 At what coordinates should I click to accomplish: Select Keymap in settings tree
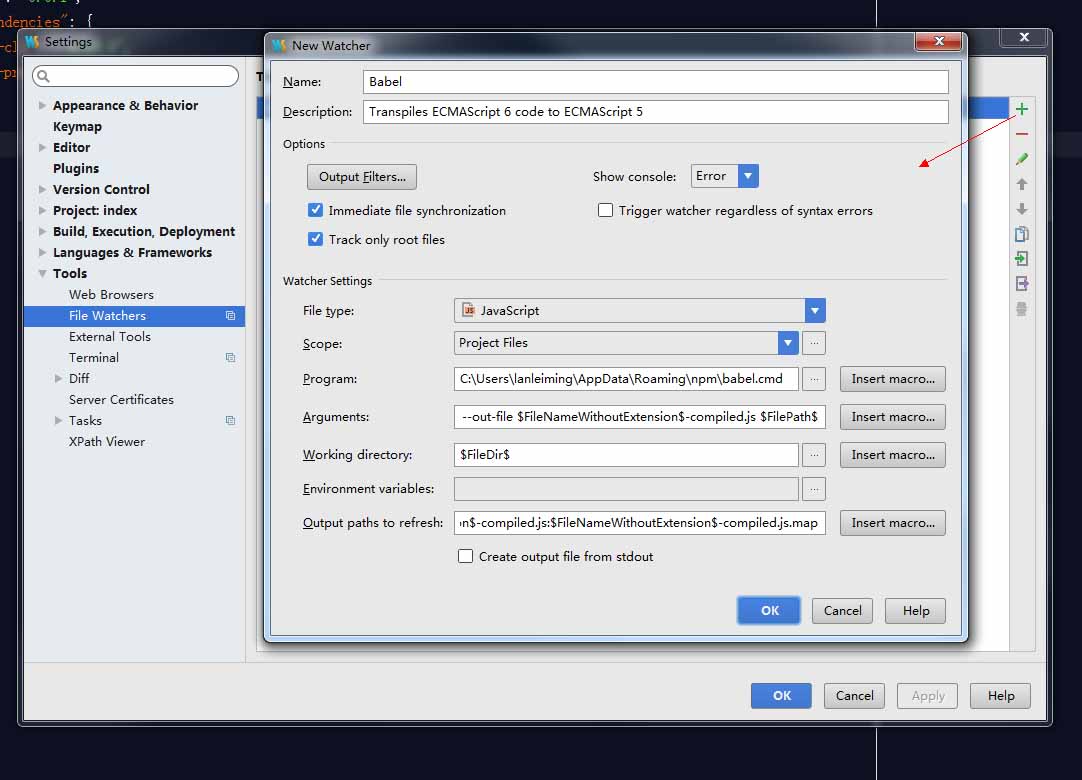click(77, 126)
